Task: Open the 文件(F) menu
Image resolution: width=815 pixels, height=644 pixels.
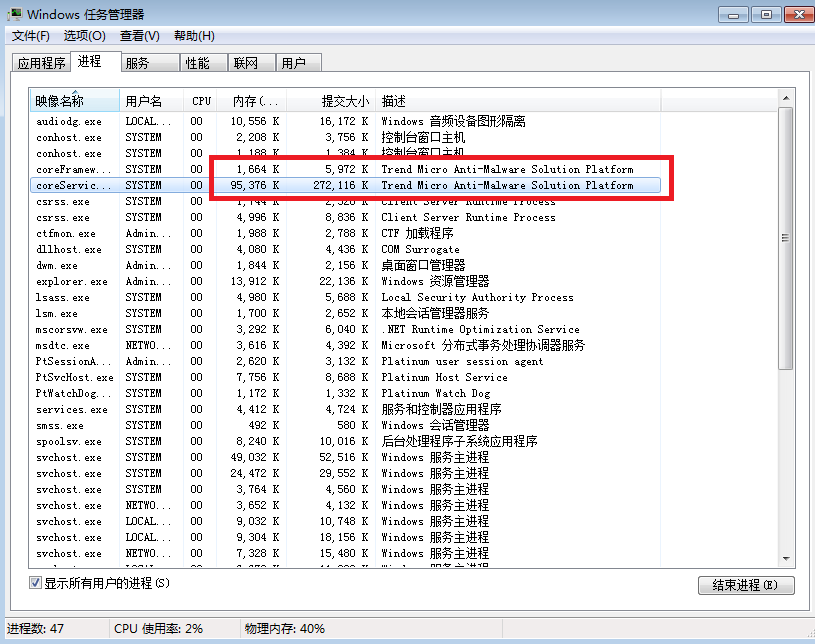Action: click(x=31, y=36)
